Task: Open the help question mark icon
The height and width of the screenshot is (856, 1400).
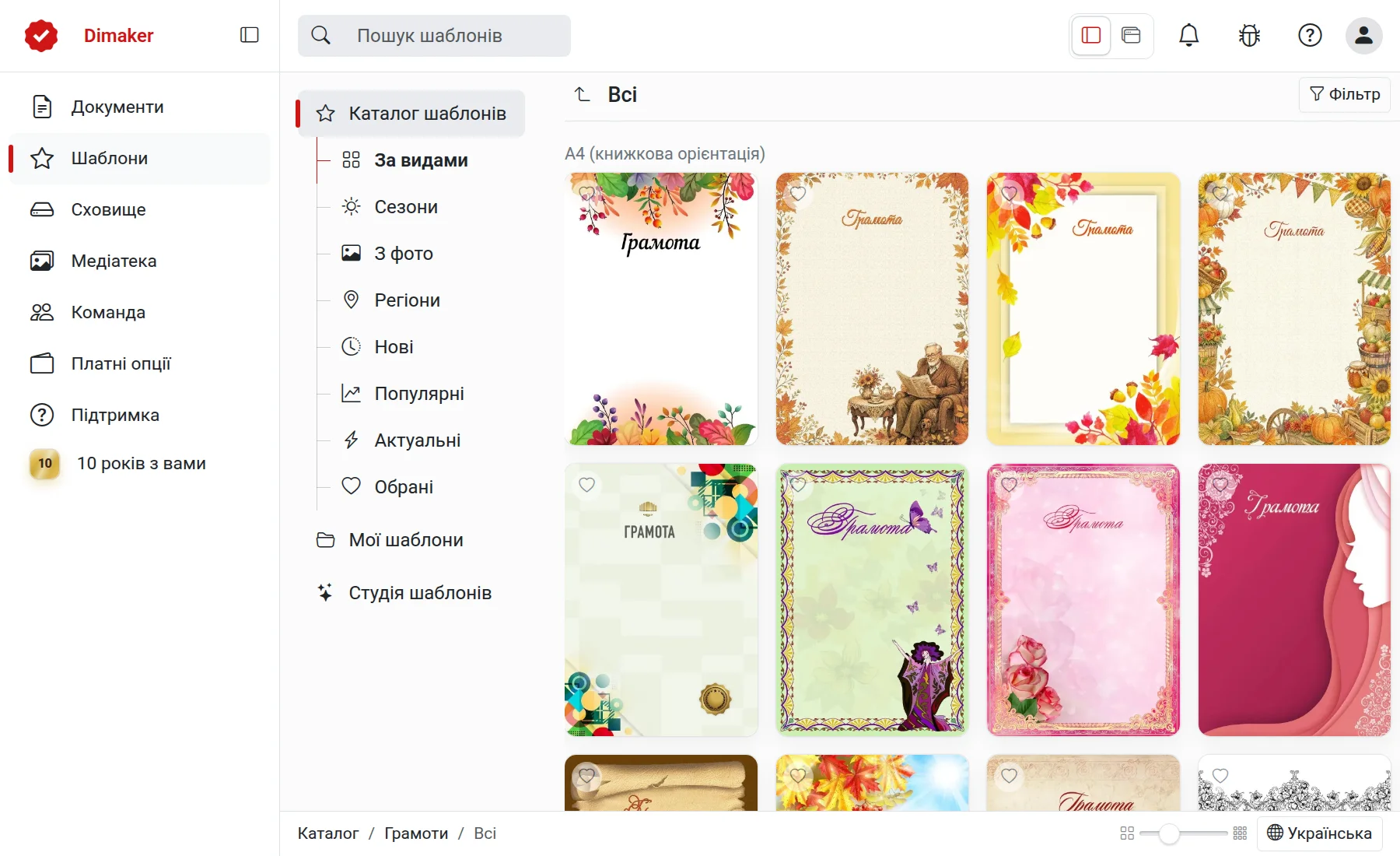Action: pyautogui.click(x=1310, y=35)
